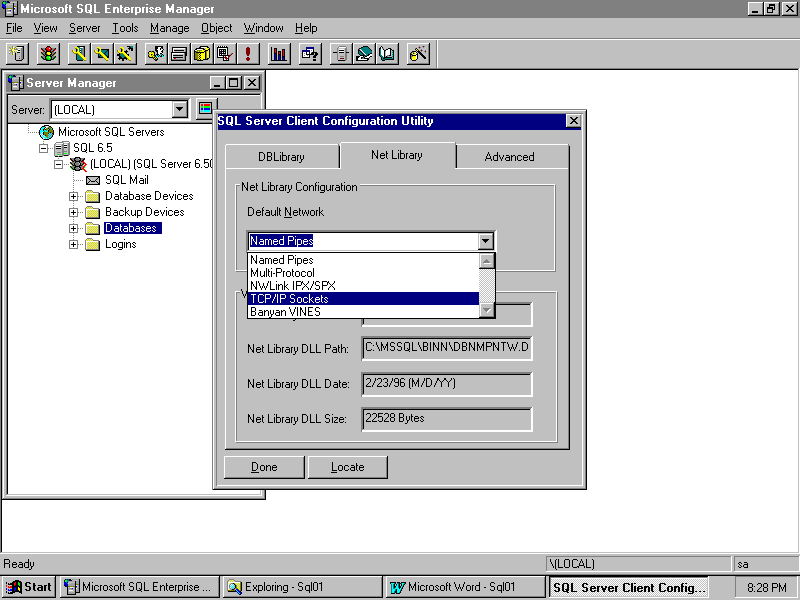Open the Advanced tab
Image resolution: width=800 pixels, height=600 pixels.
(509, 157)
